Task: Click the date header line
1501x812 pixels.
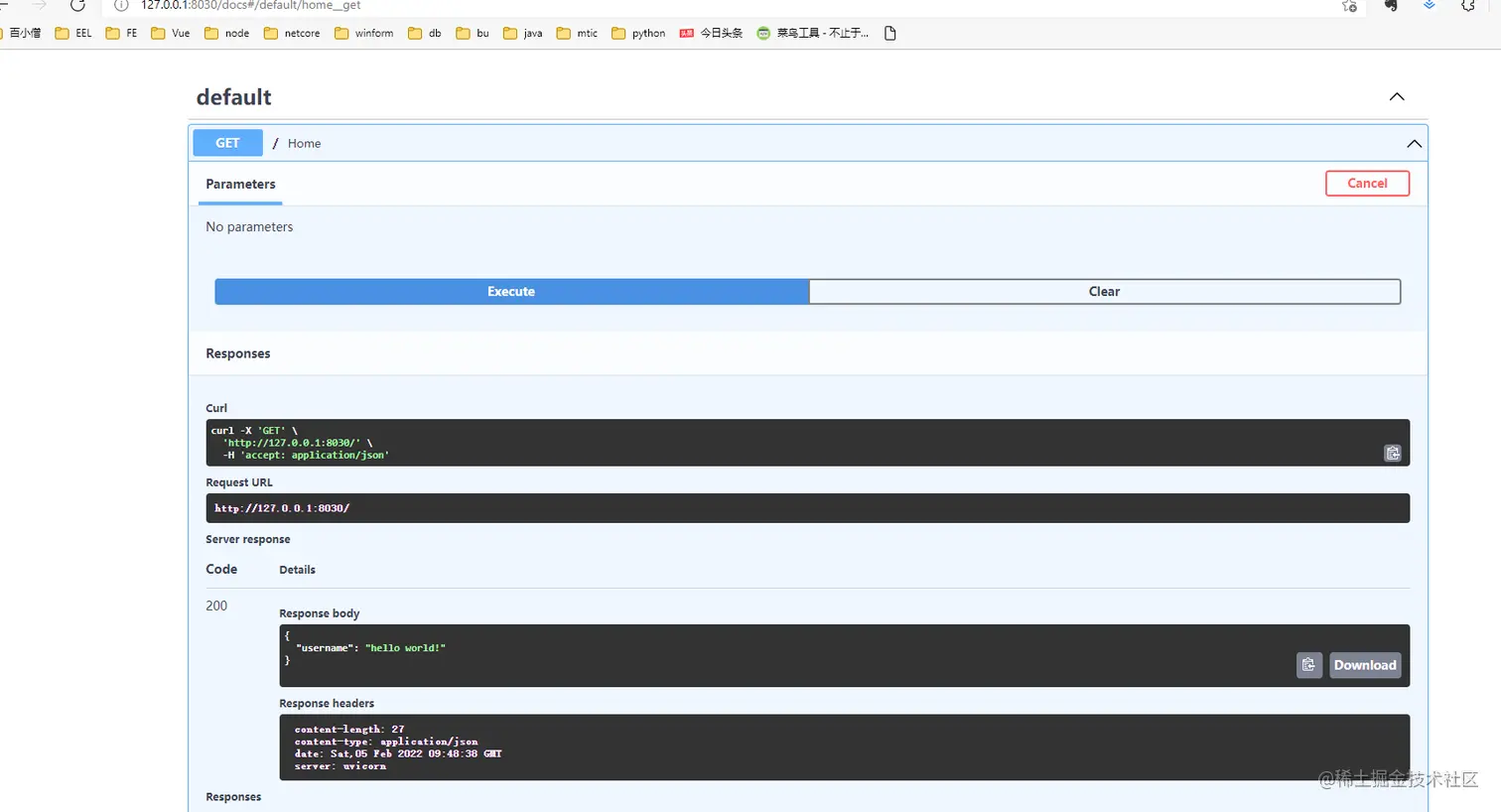Action: [398, 753]
